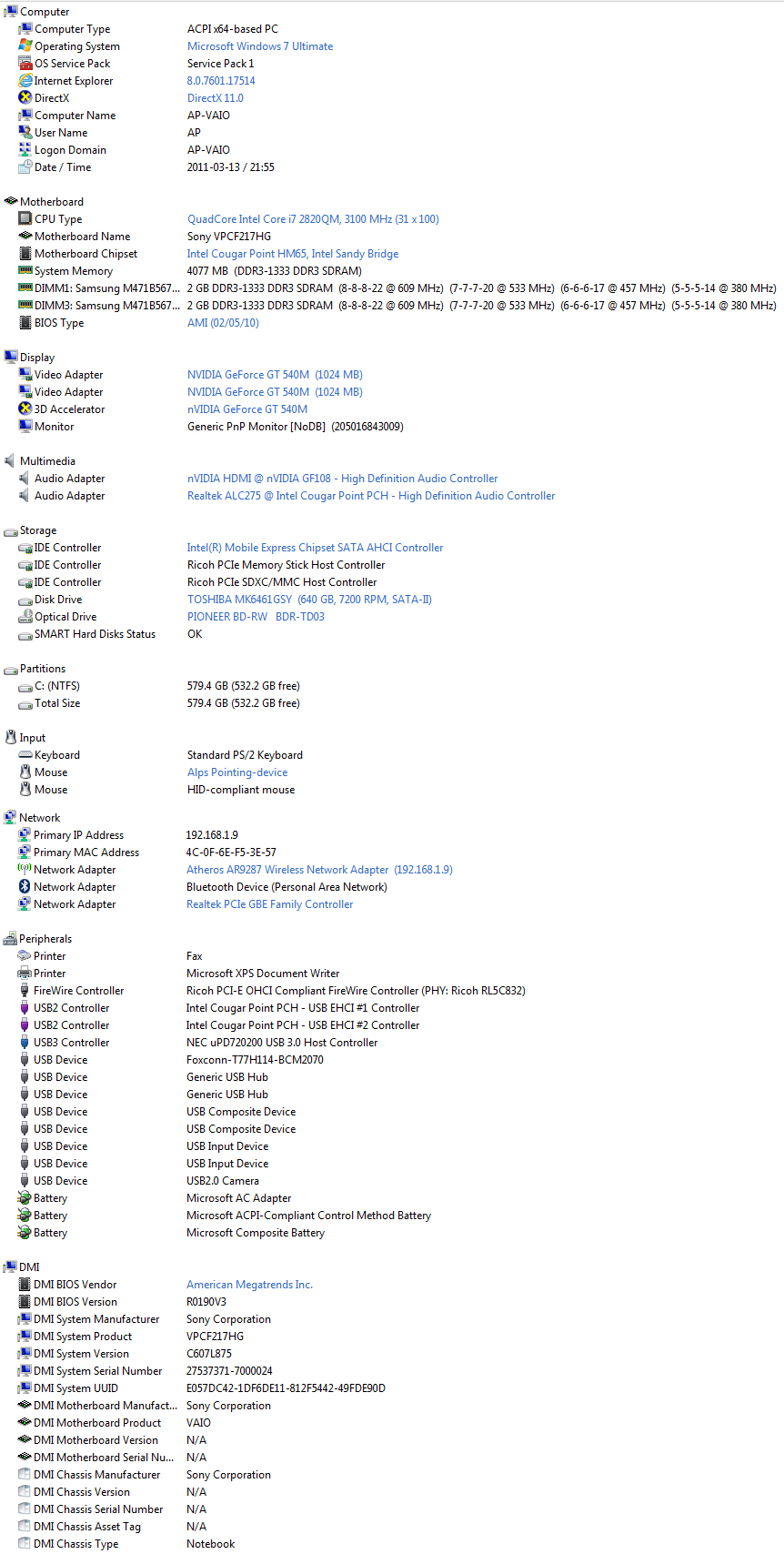
Task: Open the Internet Explorer 8.0.7601.17514 link
Action: (221, 81)
